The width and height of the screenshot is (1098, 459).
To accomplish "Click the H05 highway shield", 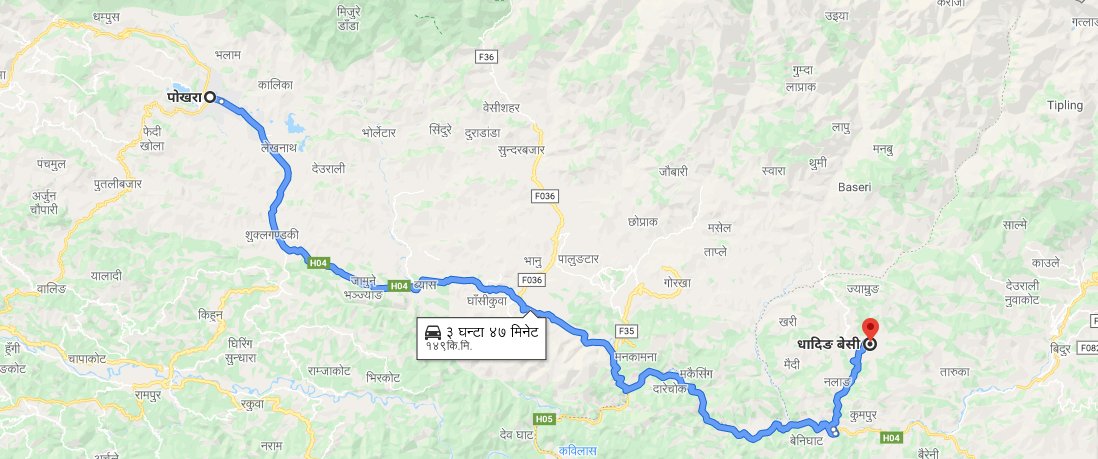I will pyautogui.click(x=544, y=419).
